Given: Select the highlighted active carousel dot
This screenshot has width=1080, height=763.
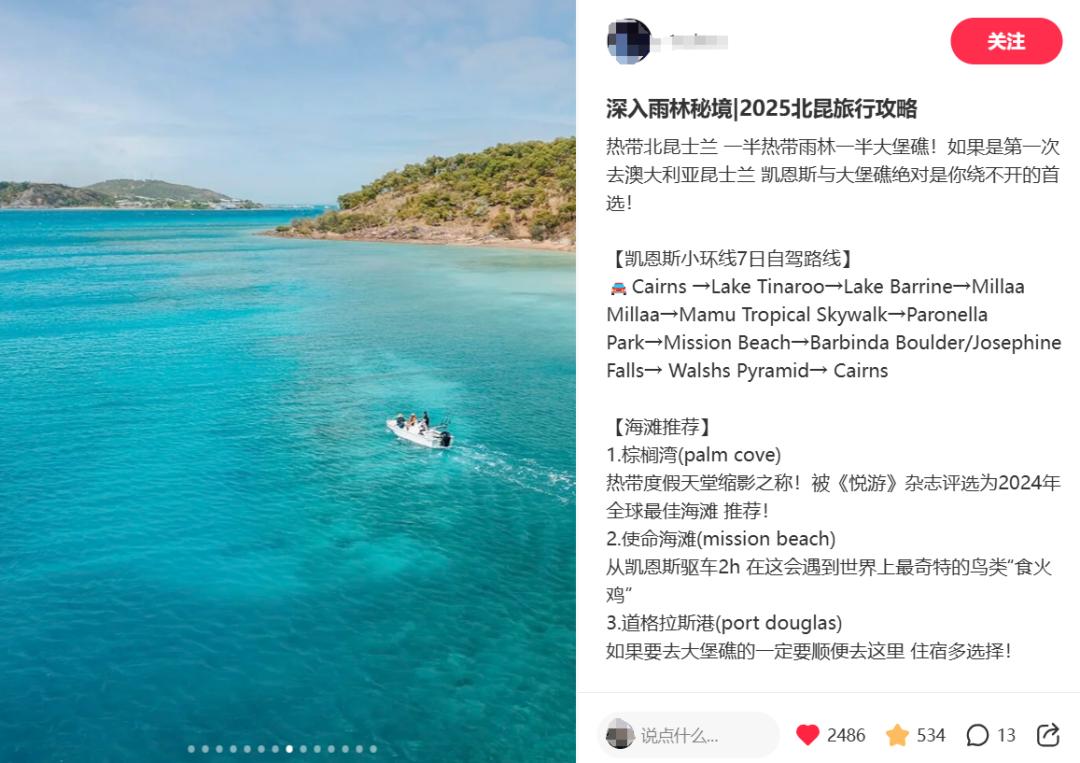Looking at the screenshot, I should click(x=289, y=749).
